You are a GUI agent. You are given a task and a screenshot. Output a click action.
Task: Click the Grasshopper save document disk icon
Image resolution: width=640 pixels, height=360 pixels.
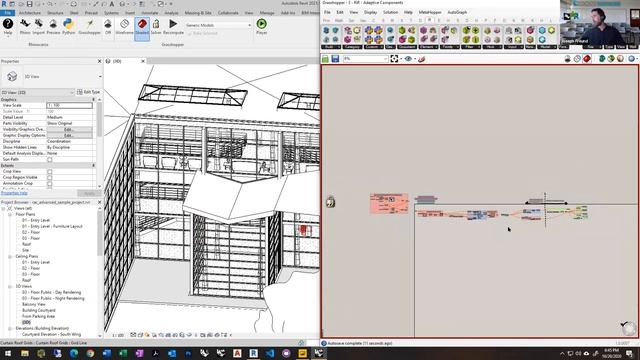[x=335, y=59]
